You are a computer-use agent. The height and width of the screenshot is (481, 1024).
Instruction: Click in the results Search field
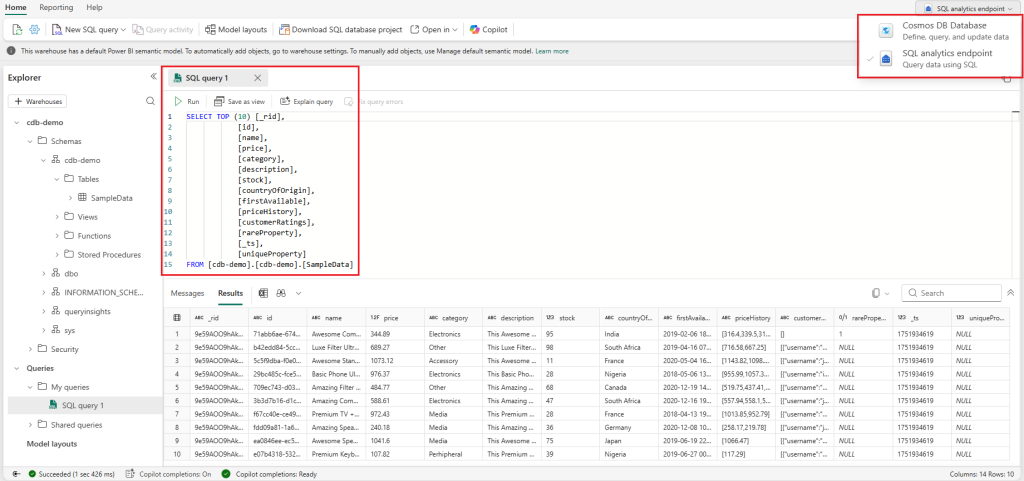coord(952,293)
